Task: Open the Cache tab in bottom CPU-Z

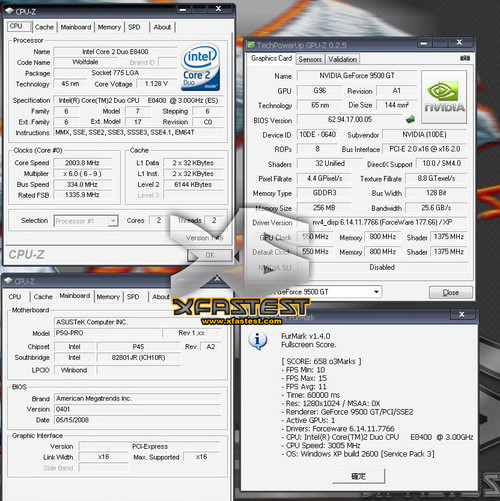Action: [x=43, y=297]
